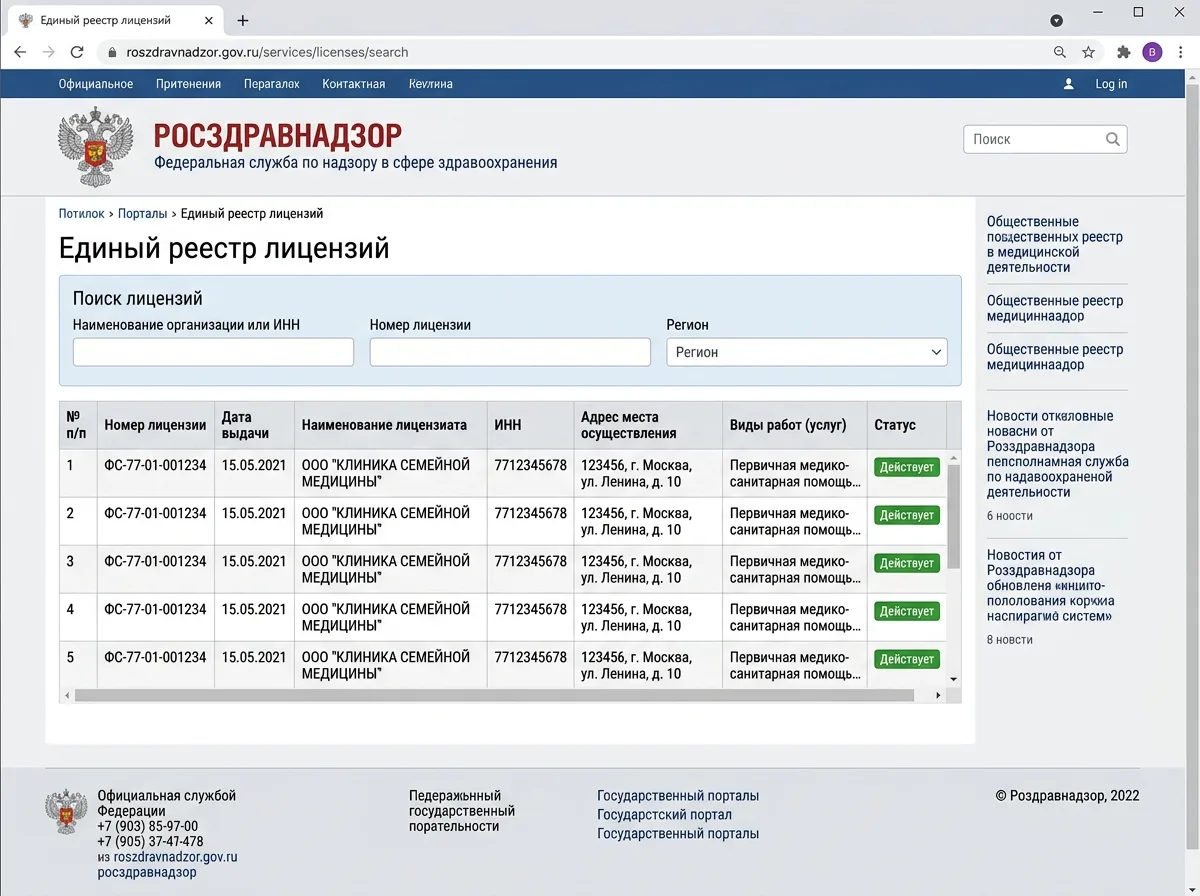Click the search magnifier in site search box
The image size is (1200, 896).
[1113, 139]
